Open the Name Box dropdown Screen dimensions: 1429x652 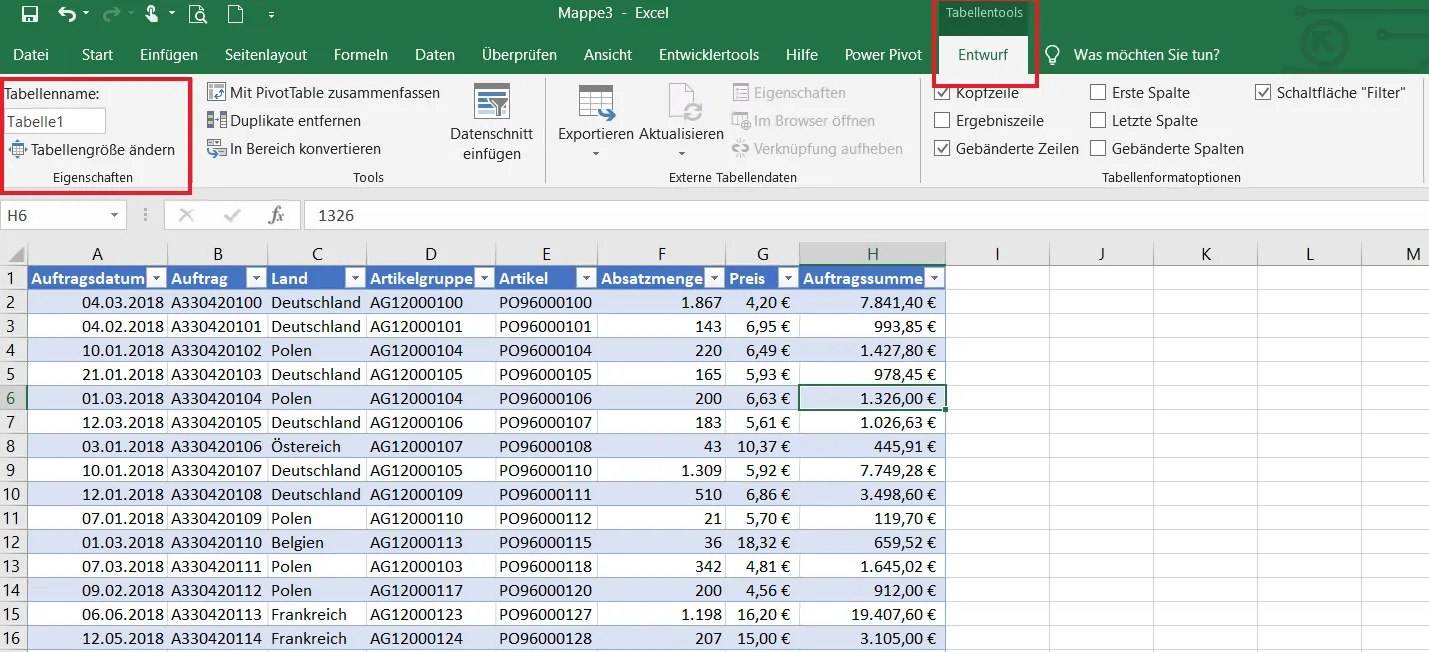click(x=113, y=214)
